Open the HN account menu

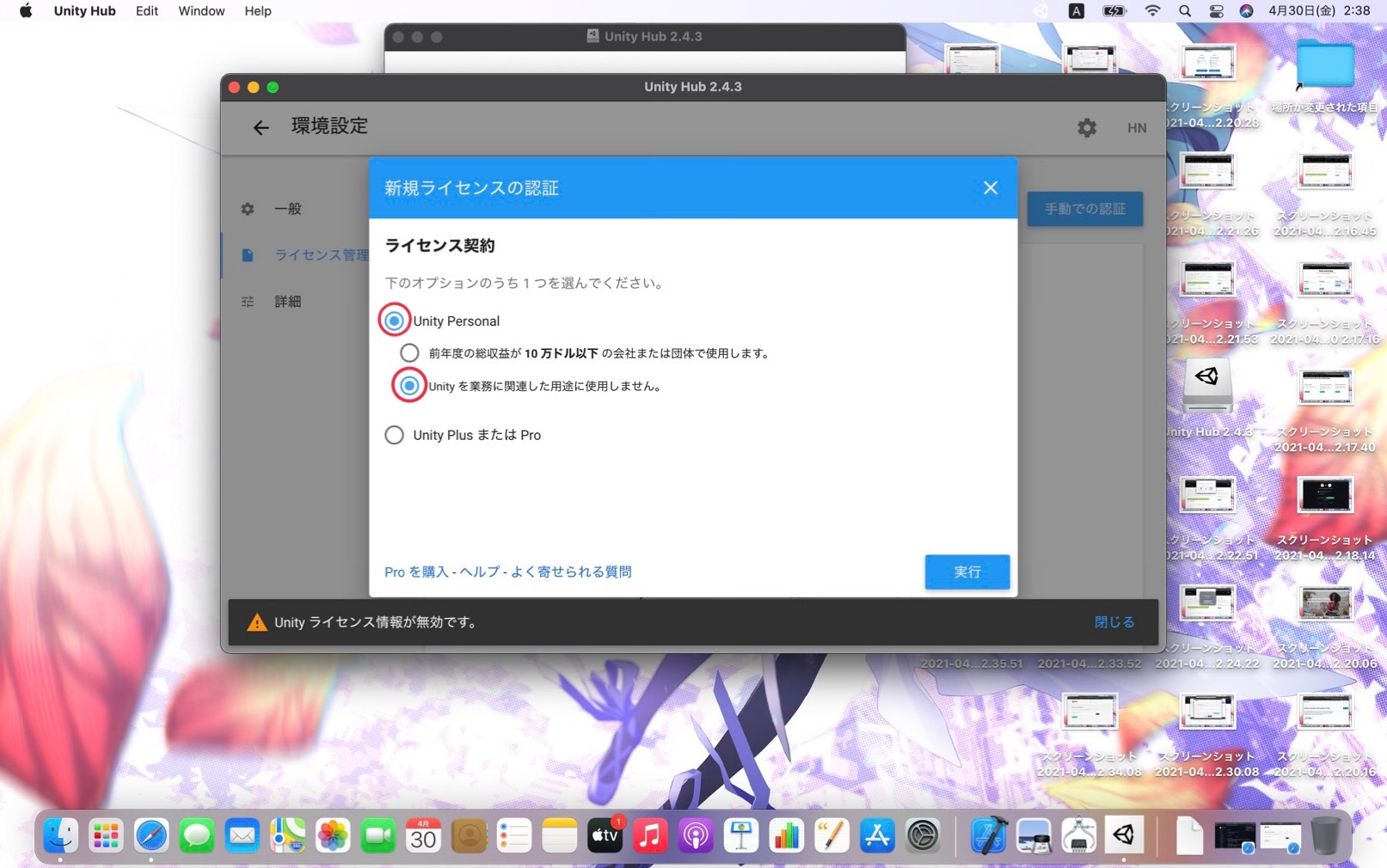[1137, 128]
